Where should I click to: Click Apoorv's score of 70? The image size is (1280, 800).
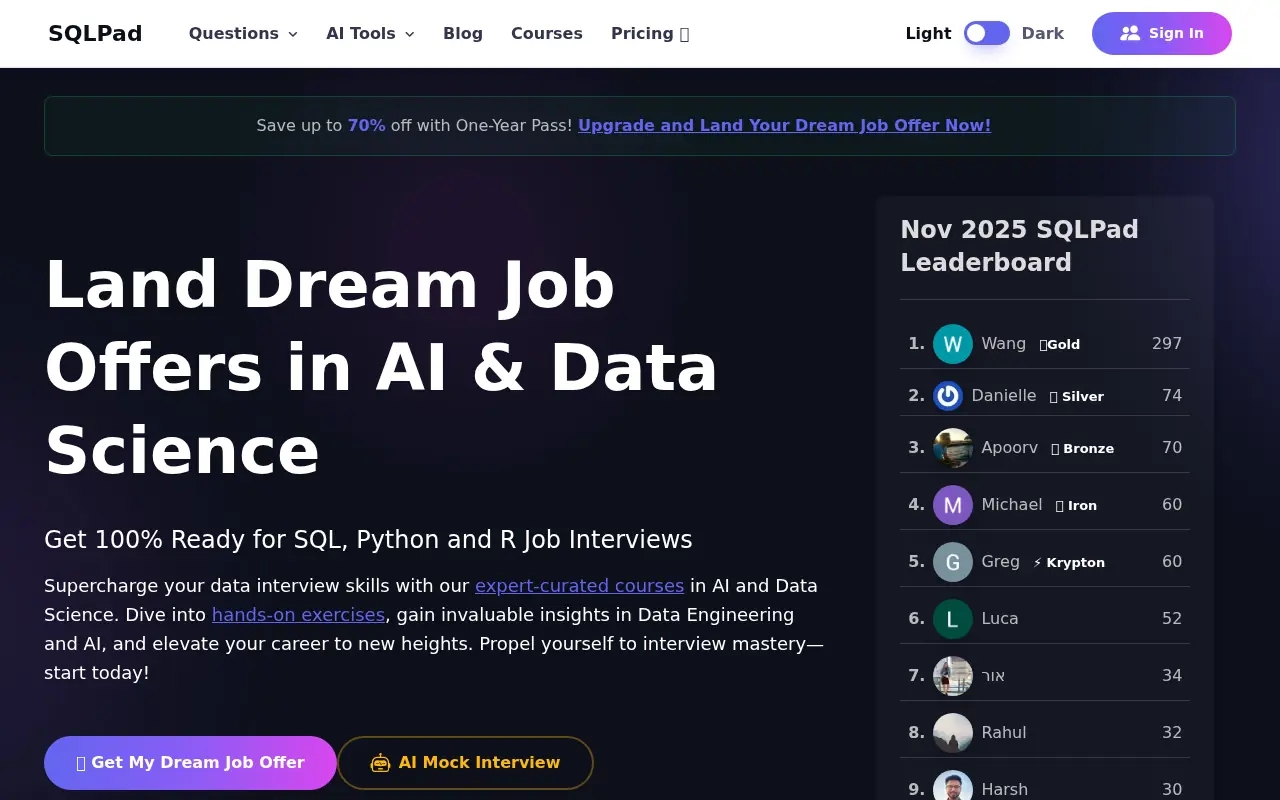[x=1172, y=448]
